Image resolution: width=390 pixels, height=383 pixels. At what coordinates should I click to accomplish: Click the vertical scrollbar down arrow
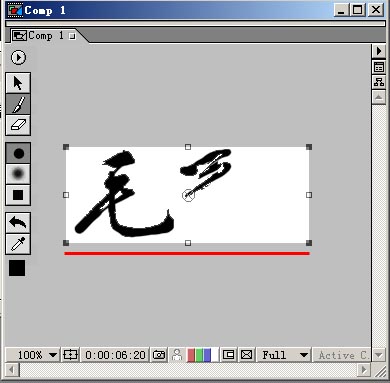379,355
